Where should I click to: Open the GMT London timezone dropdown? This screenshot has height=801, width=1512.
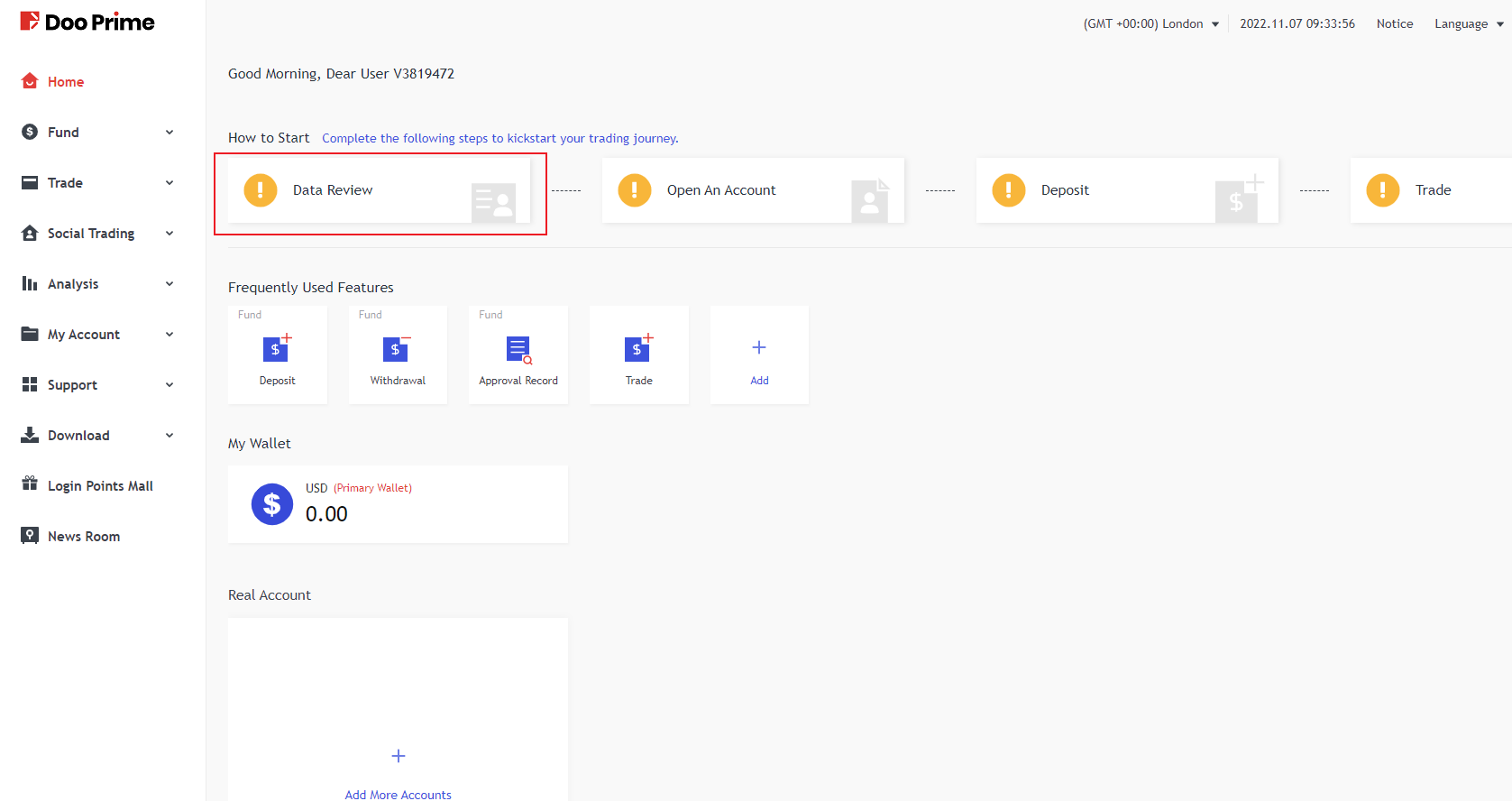(x=1150, y=24)
